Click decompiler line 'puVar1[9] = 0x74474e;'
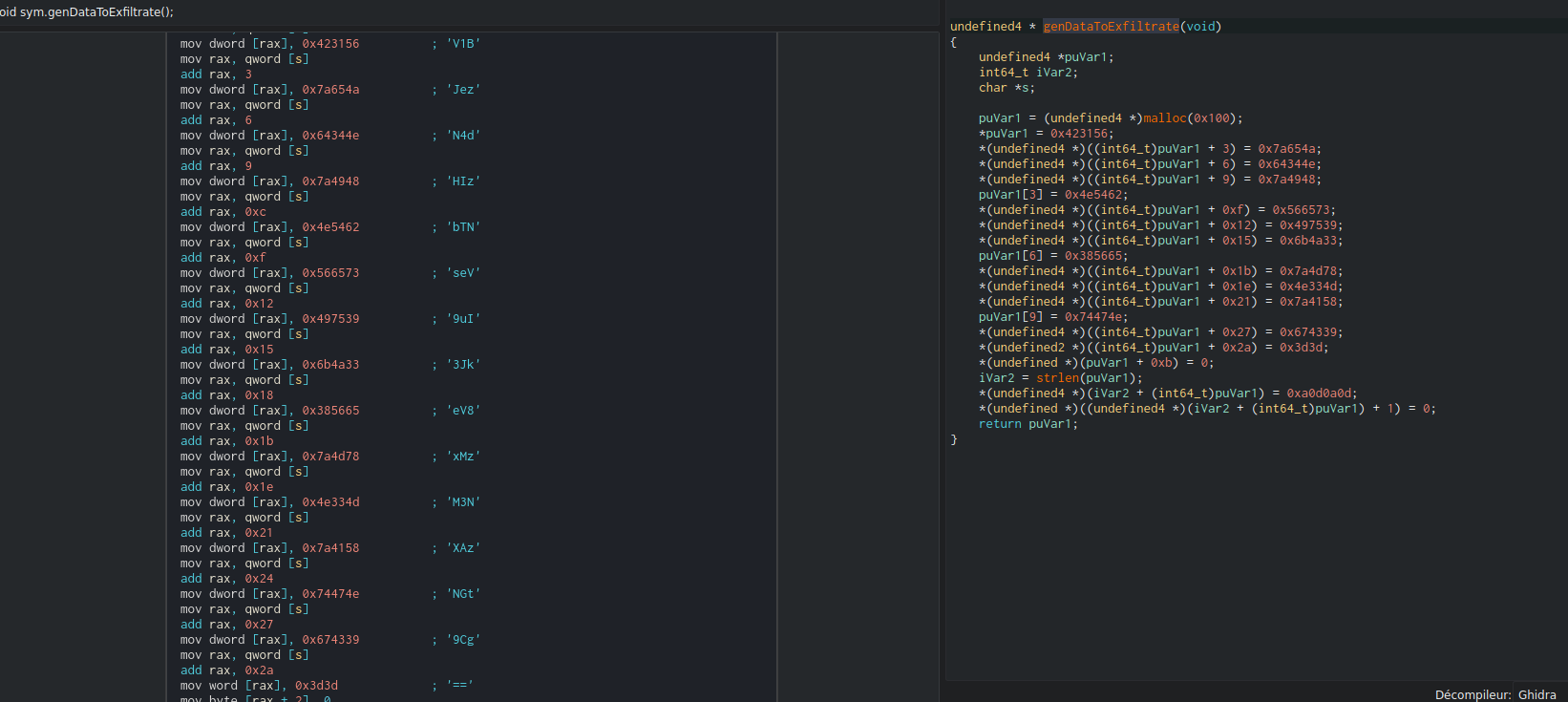The image size is (1568, 702). click(x=1053, y=317)
